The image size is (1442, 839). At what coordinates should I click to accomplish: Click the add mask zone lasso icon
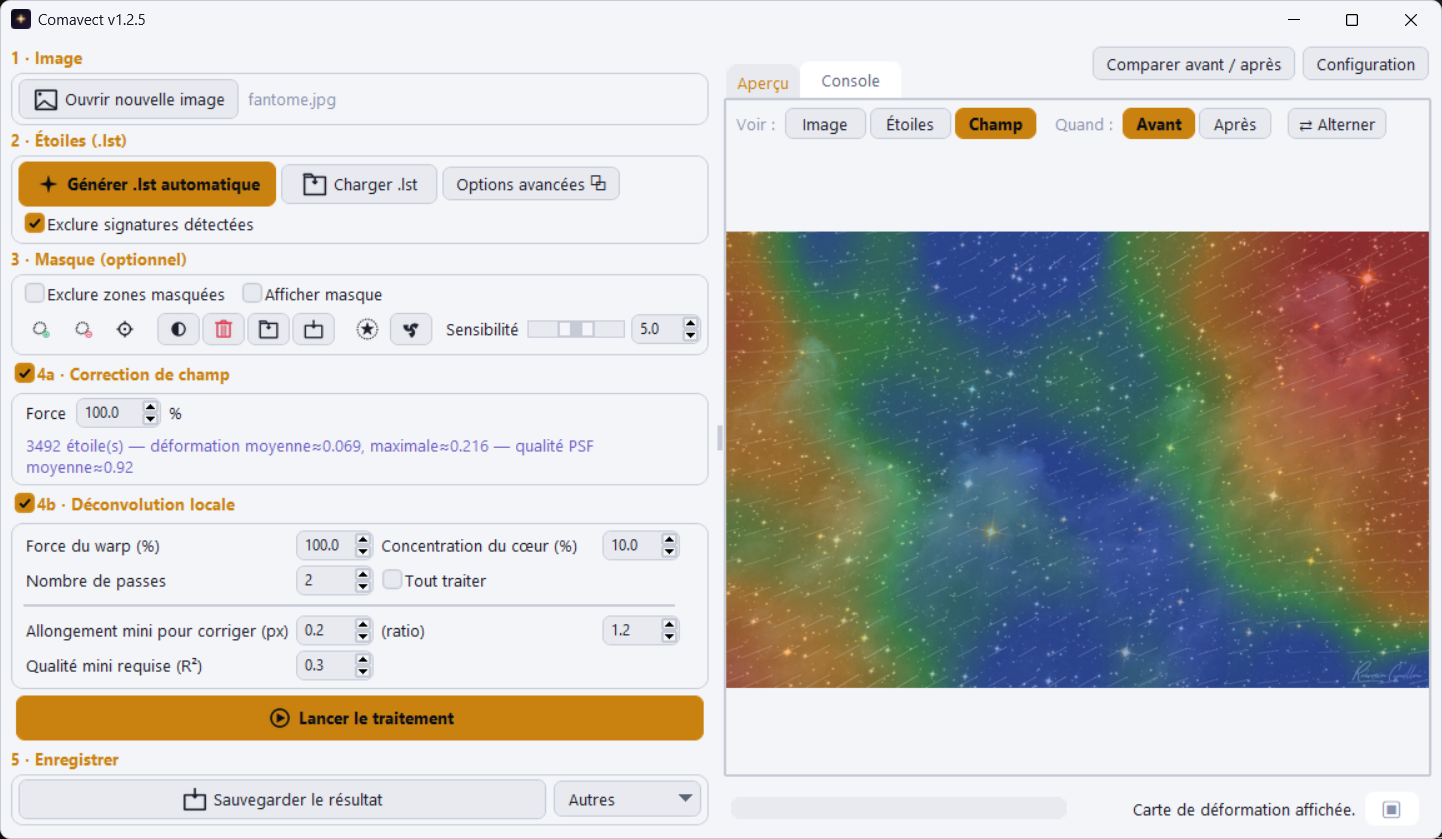point(41,329)
